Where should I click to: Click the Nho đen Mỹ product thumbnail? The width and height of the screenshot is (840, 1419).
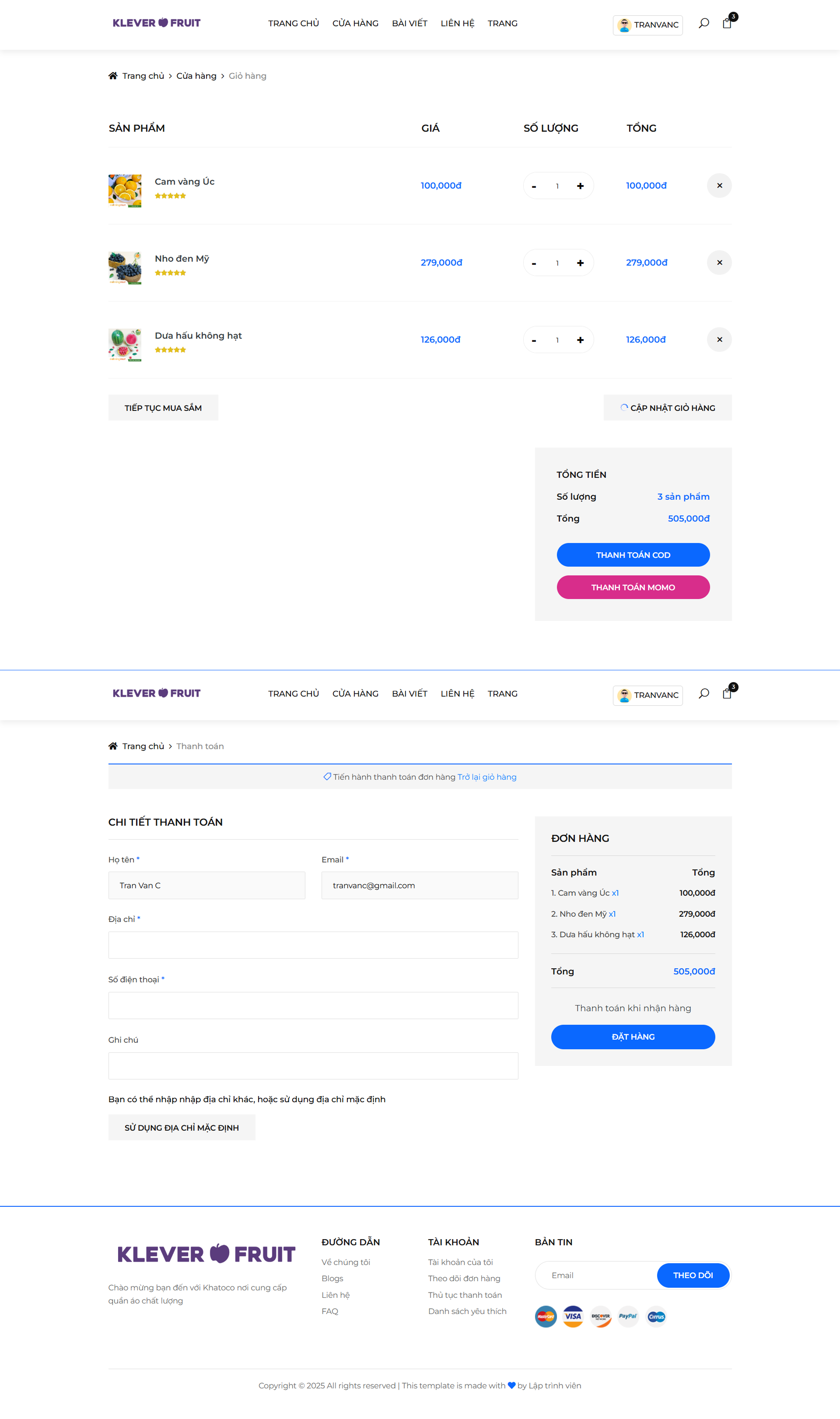tap(125, 267)
